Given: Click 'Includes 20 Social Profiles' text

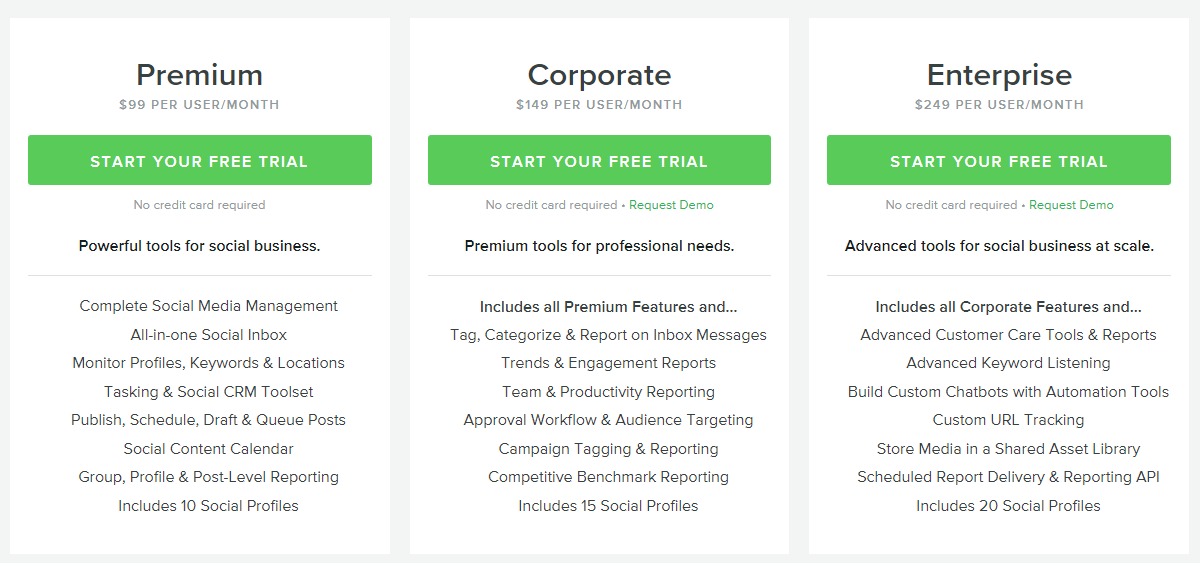Looking at the screenshot, I should (x=1008, y=506).
